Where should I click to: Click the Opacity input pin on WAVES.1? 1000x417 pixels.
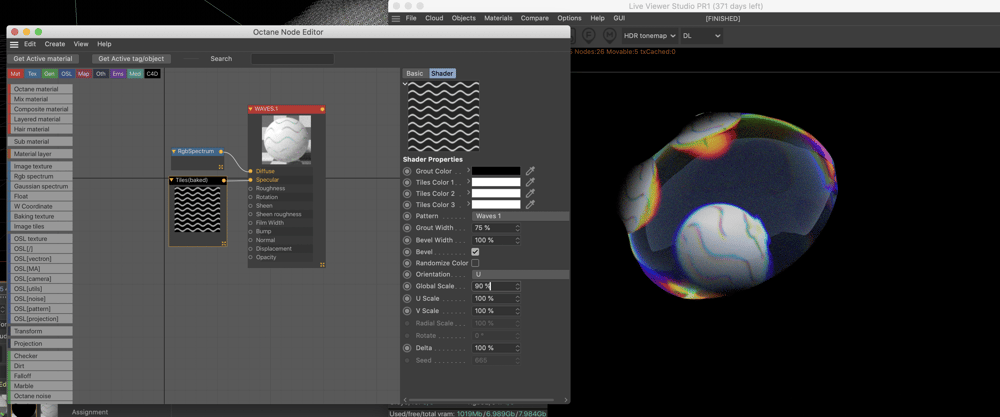(251, 257)
